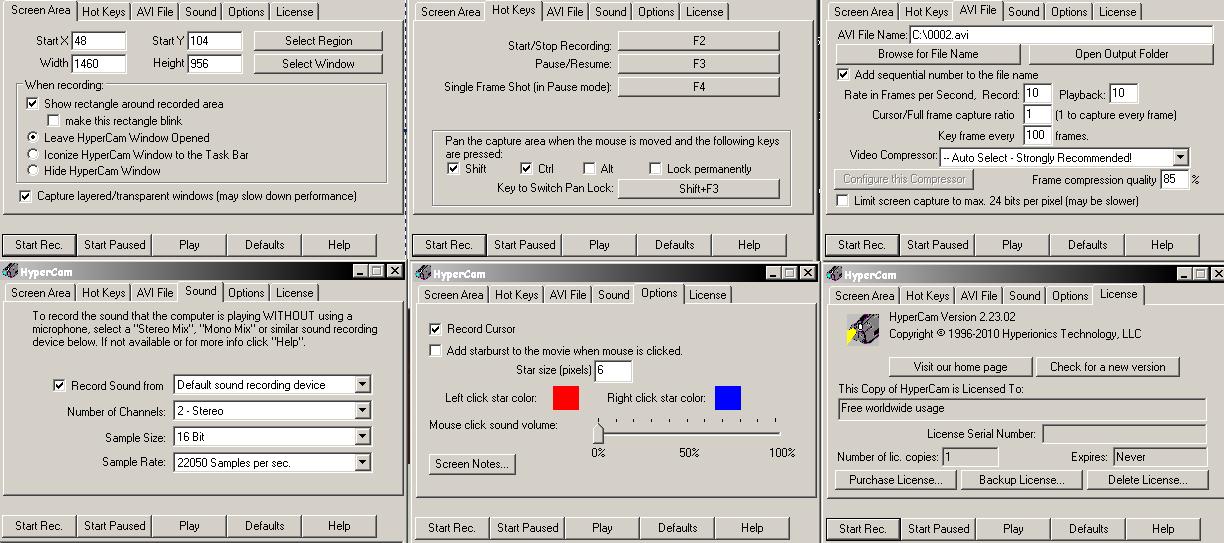Click the Select Region button

point(318,41)
